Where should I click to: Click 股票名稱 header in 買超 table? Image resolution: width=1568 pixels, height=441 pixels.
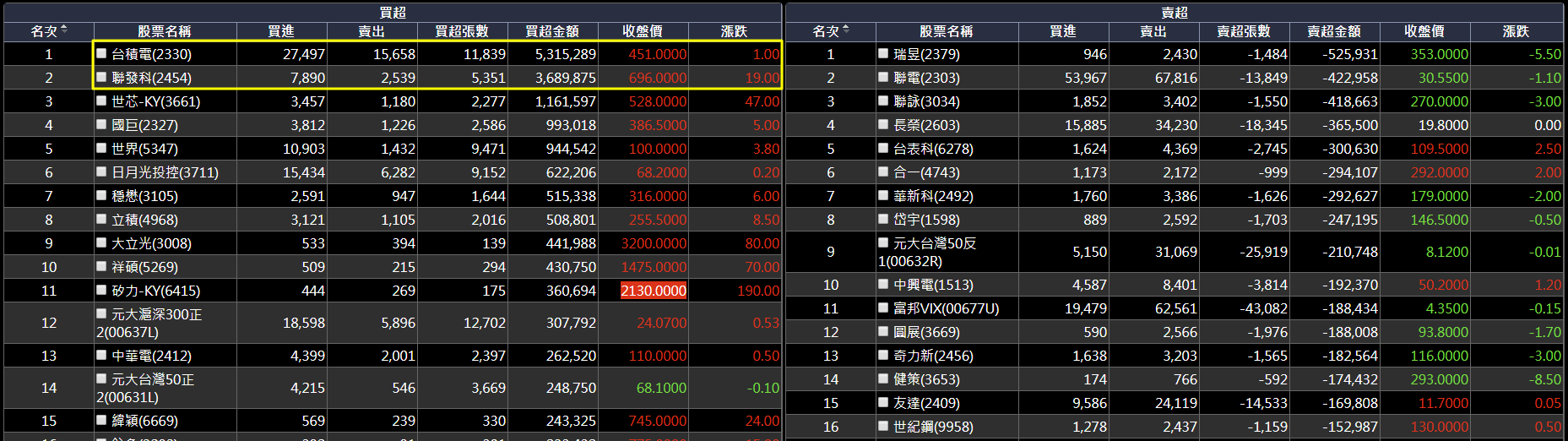(x=165, y=31)
